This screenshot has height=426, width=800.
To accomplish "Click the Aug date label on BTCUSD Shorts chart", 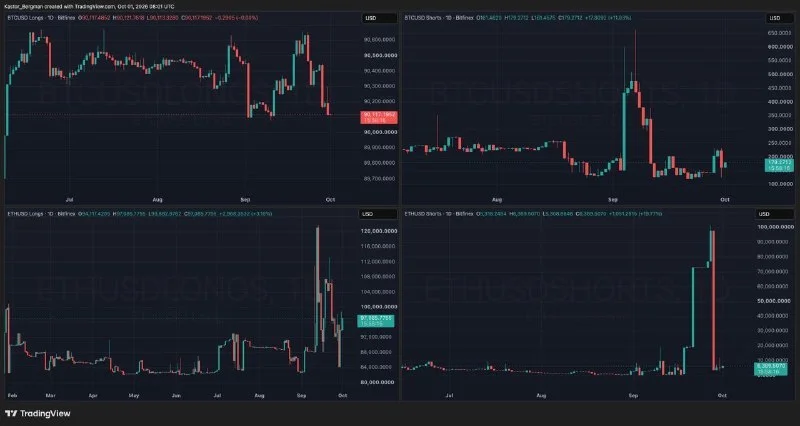I will coord(497,199).
